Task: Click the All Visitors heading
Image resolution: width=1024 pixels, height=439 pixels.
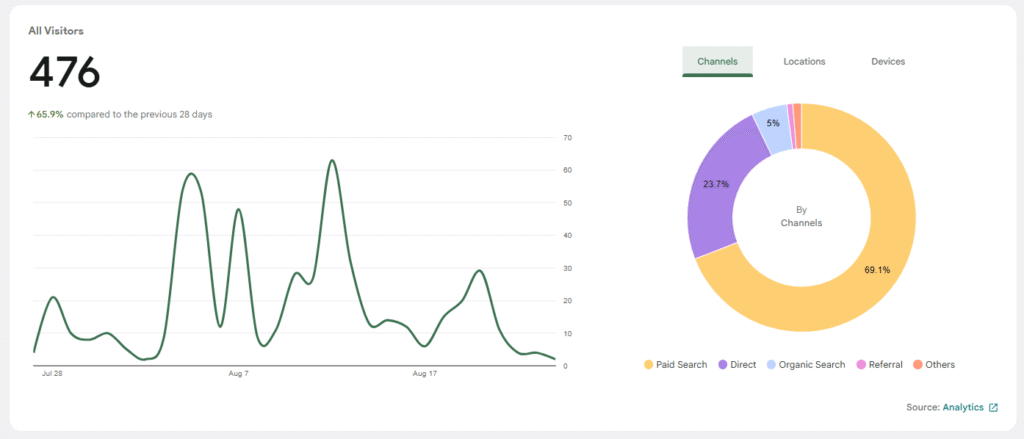Action: click(x=55, y=31)
